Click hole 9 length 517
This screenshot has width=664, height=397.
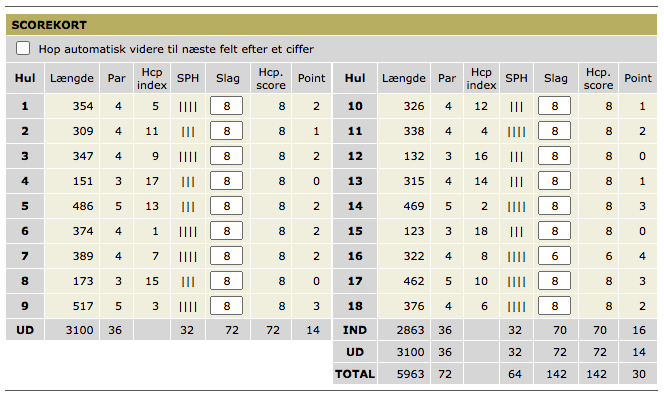point(83,306)
